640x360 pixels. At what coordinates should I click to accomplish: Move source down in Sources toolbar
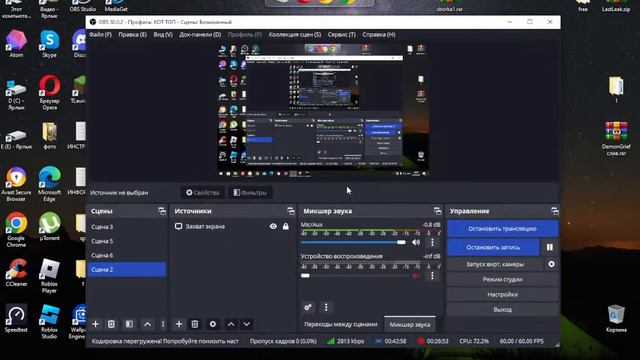click(x=247, y=324)
